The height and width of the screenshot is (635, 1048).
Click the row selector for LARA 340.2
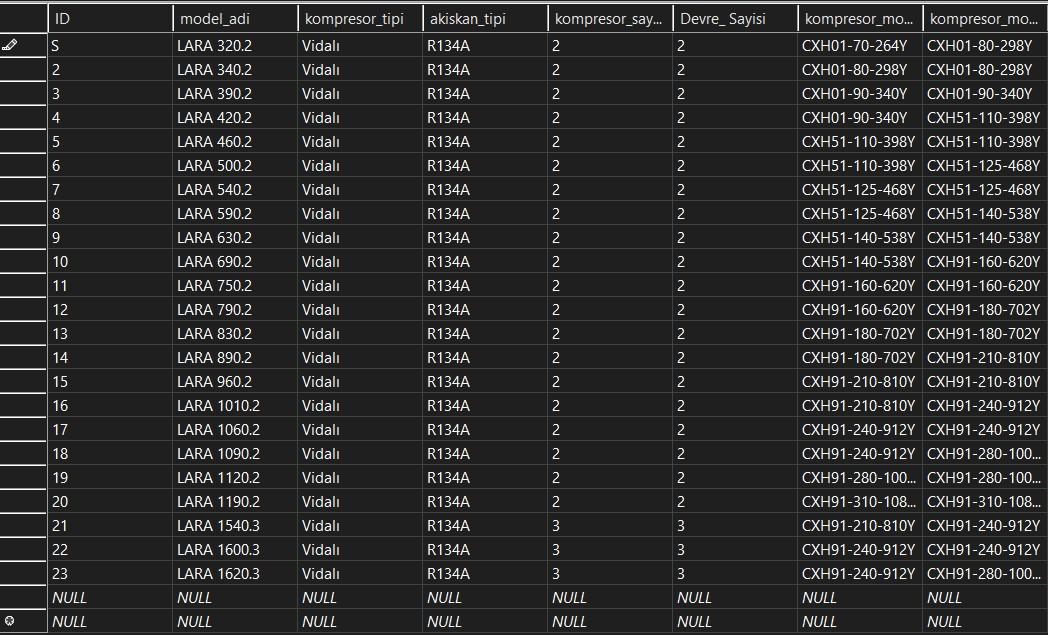tap(23, 70)
